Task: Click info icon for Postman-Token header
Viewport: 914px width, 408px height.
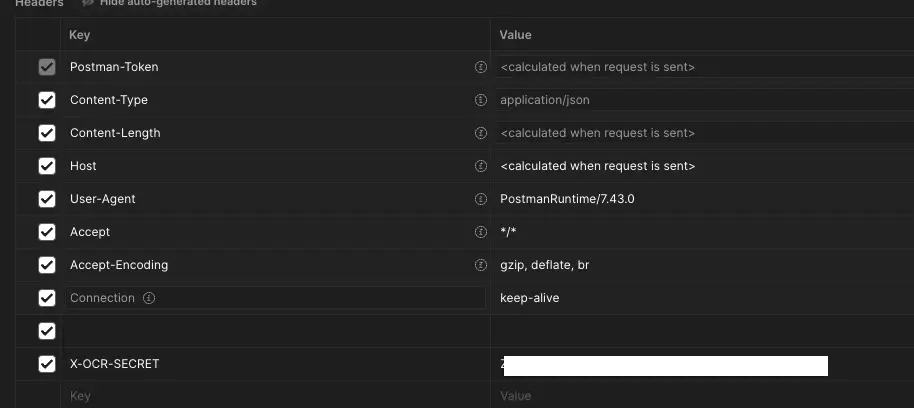Action: coord(480,67)
